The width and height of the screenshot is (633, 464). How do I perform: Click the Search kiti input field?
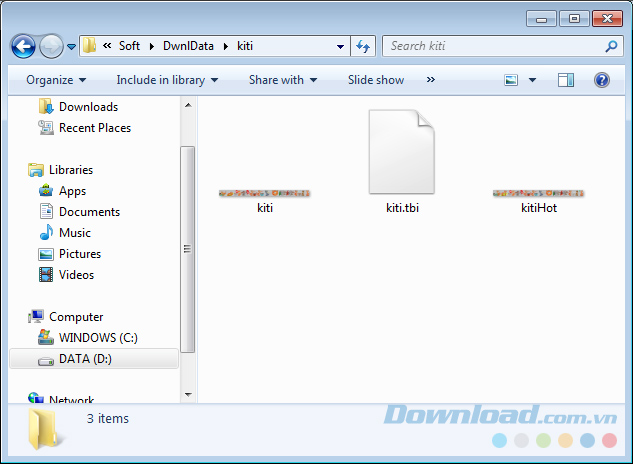coord(493,46)
